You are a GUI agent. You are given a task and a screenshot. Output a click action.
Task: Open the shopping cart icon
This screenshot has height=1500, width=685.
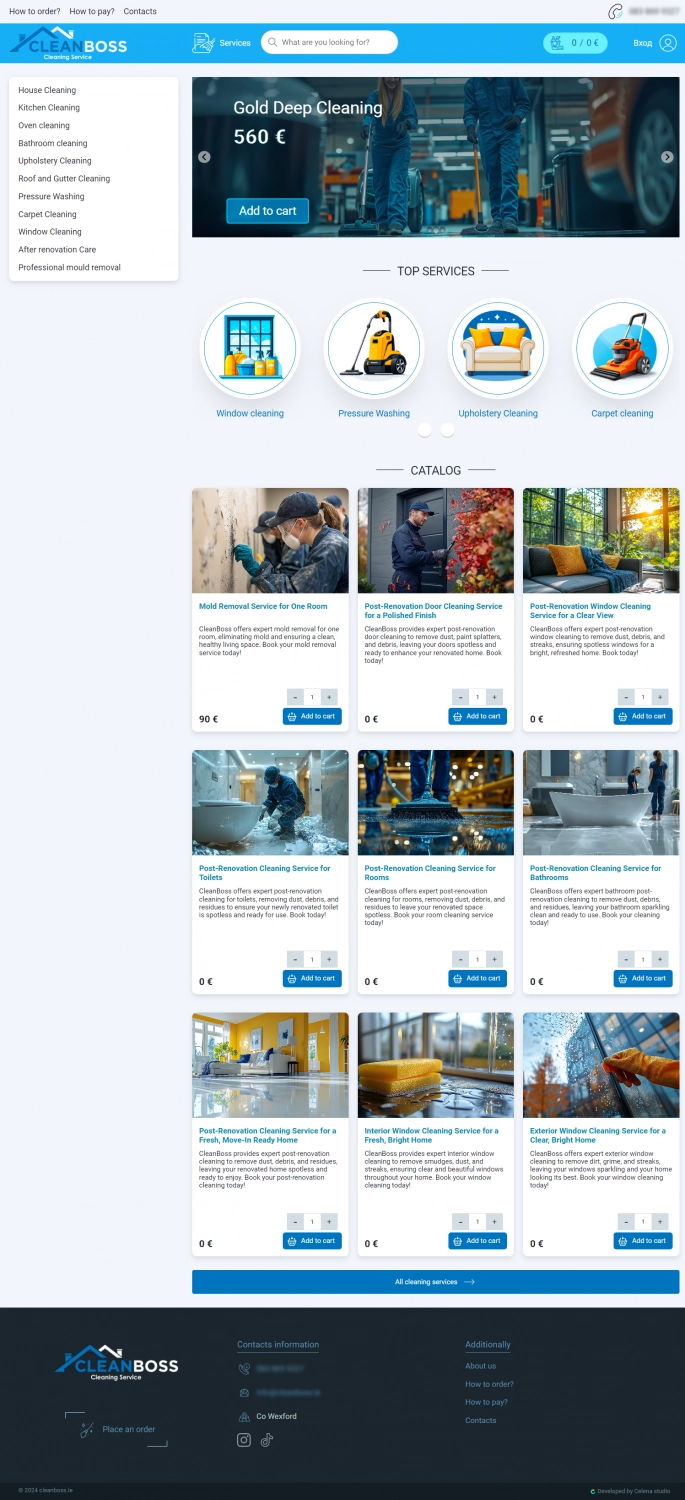point(556,43)
